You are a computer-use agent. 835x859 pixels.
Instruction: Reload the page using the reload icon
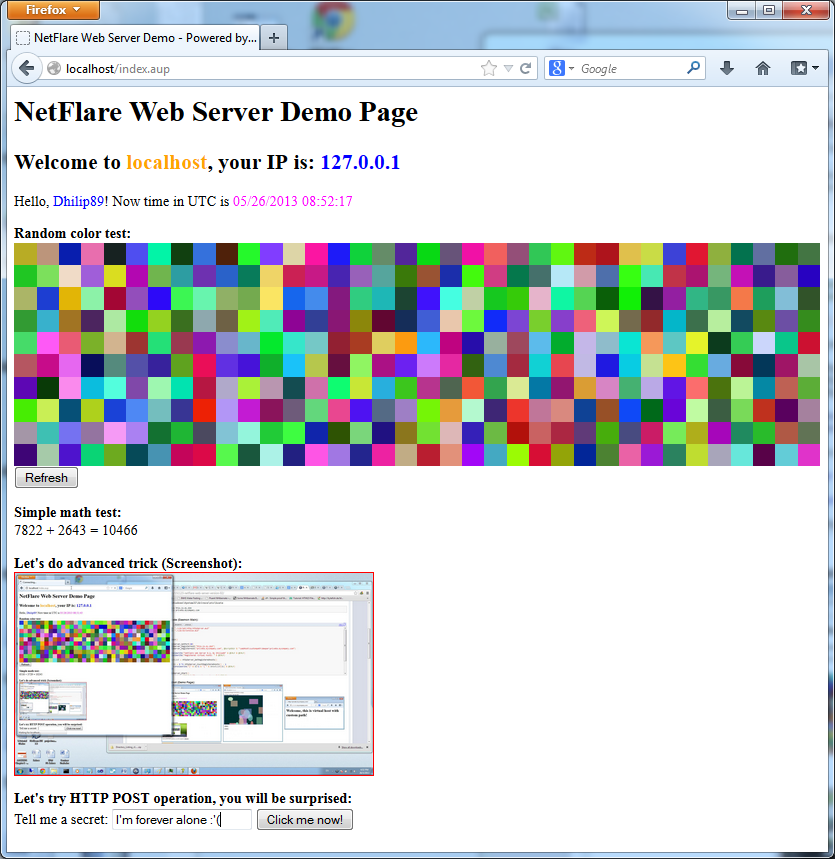tap(525, 68)
